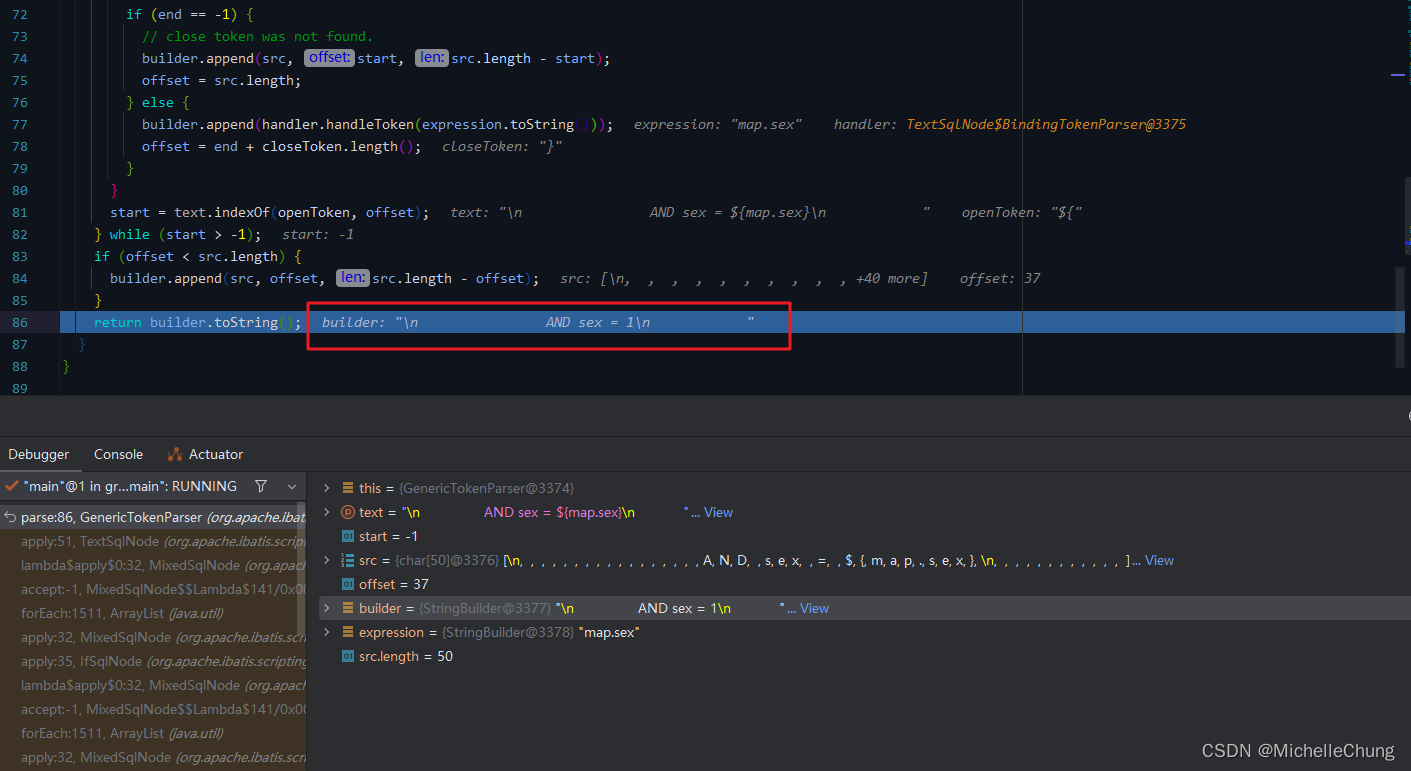The image size is (1411, 771).
Task: Click inline value 'offset: 37' on line 84
Action: click(1000, 278)
